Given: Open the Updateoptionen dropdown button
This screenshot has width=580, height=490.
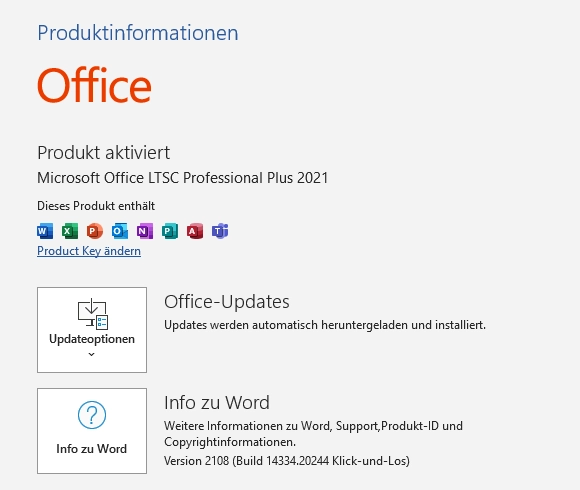Looking at the screenshot, I should click(92, 330).
